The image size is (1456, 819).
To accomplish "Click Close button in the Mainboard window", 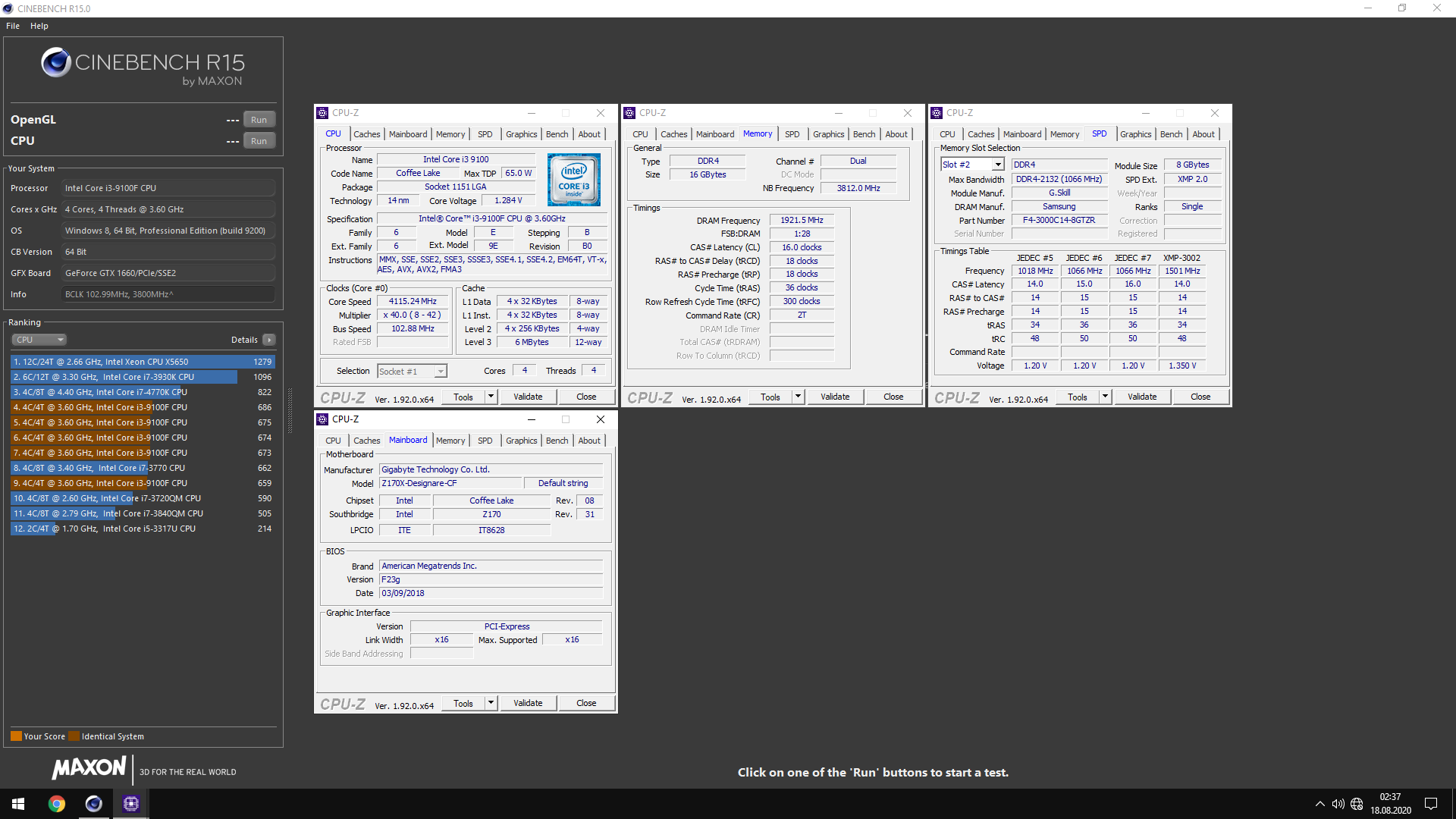I will point(586,703).
